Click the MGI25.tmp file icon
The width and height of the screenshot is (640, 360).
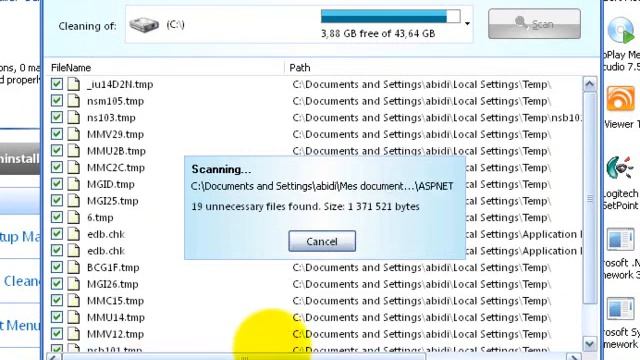(x=73, y=201)
